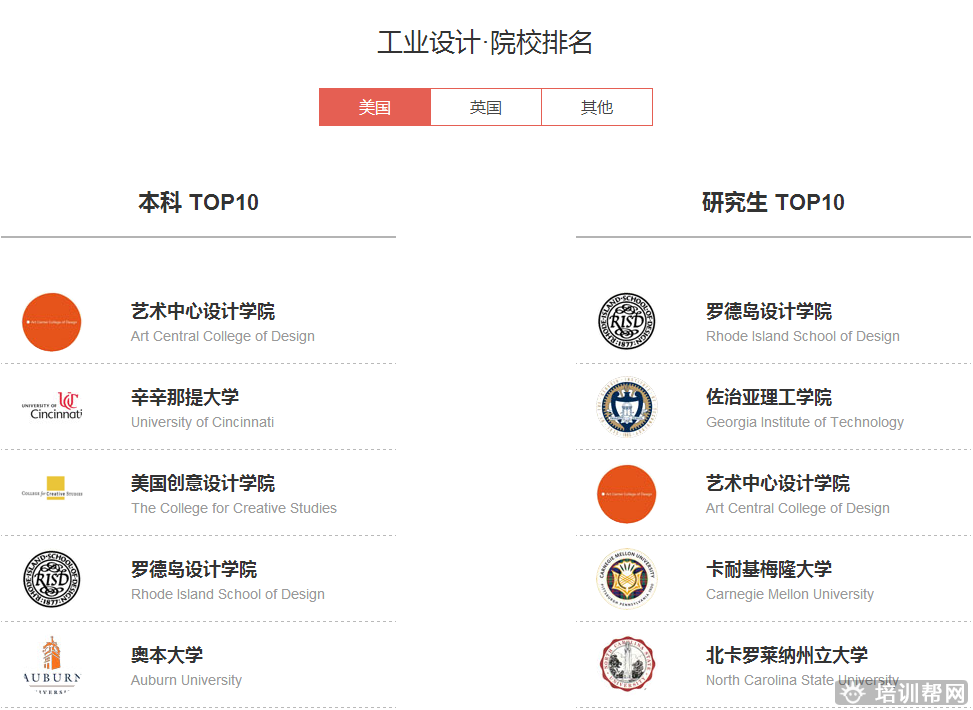Click 'North Carolina State University' text
Screen dimensions: 973x710
click(x=802, y=681)
